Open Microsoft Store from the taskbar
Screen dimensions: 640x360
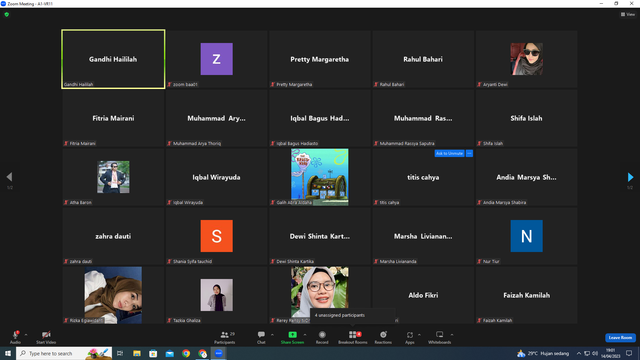tap(153, 353)
